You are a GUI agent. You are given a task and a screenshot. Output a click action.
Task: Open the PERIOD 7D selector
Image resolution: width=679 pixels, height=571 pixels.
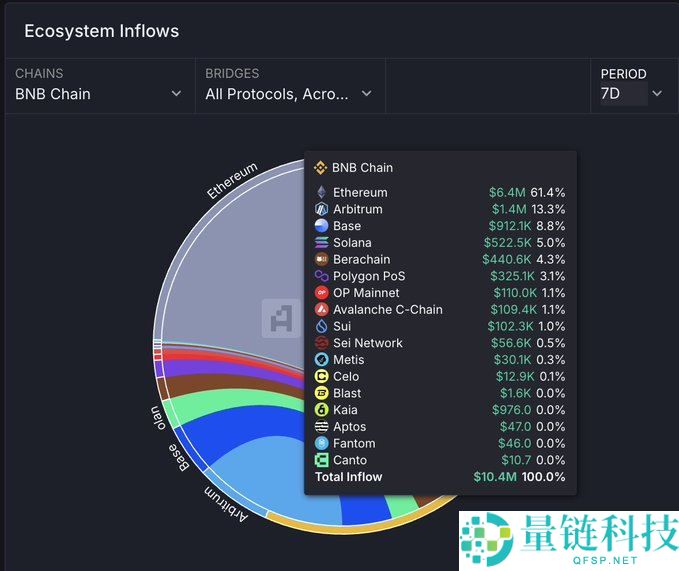coord(634,86)
